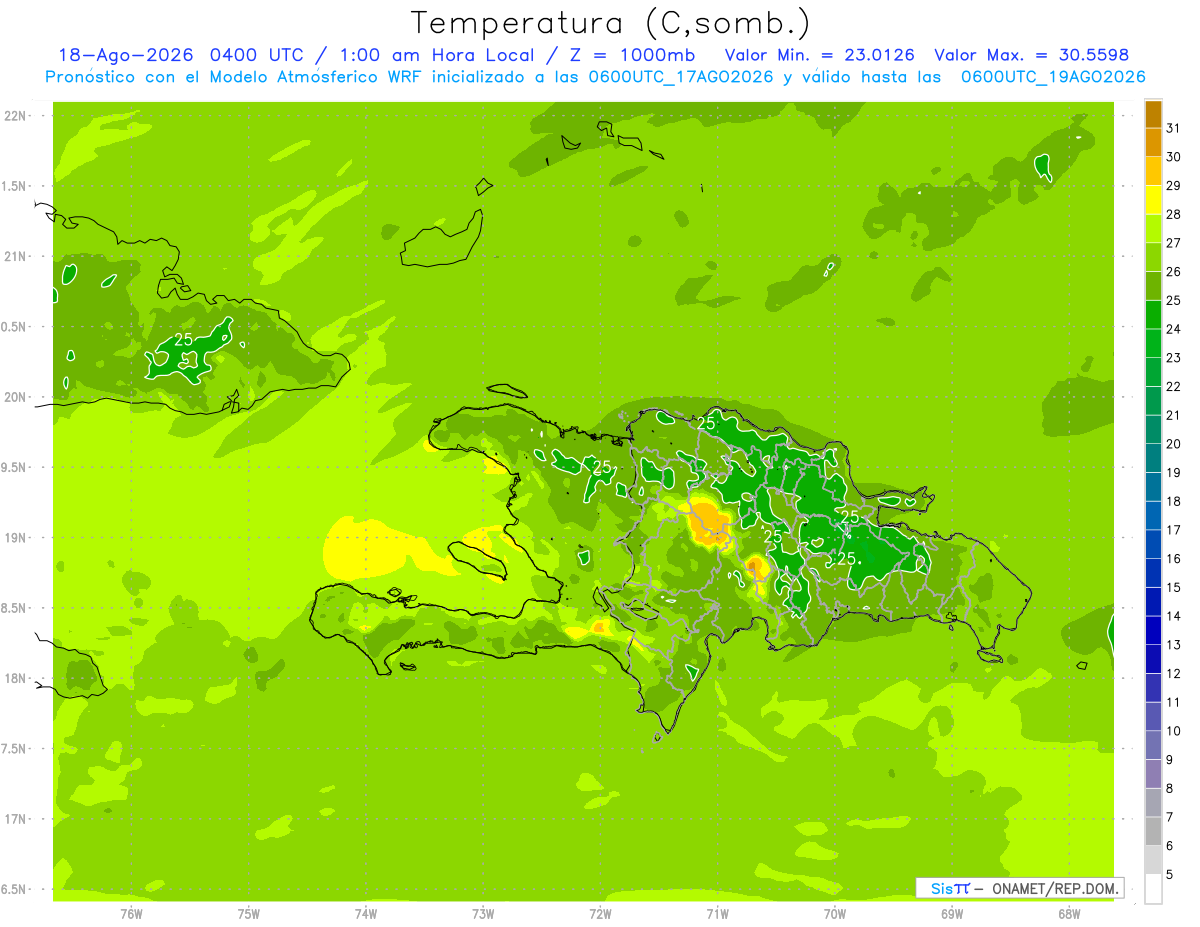The width and height of the screenshot is (1200, 927).
Task: Click the 72W longitude axis label
Action: [600, 913]
